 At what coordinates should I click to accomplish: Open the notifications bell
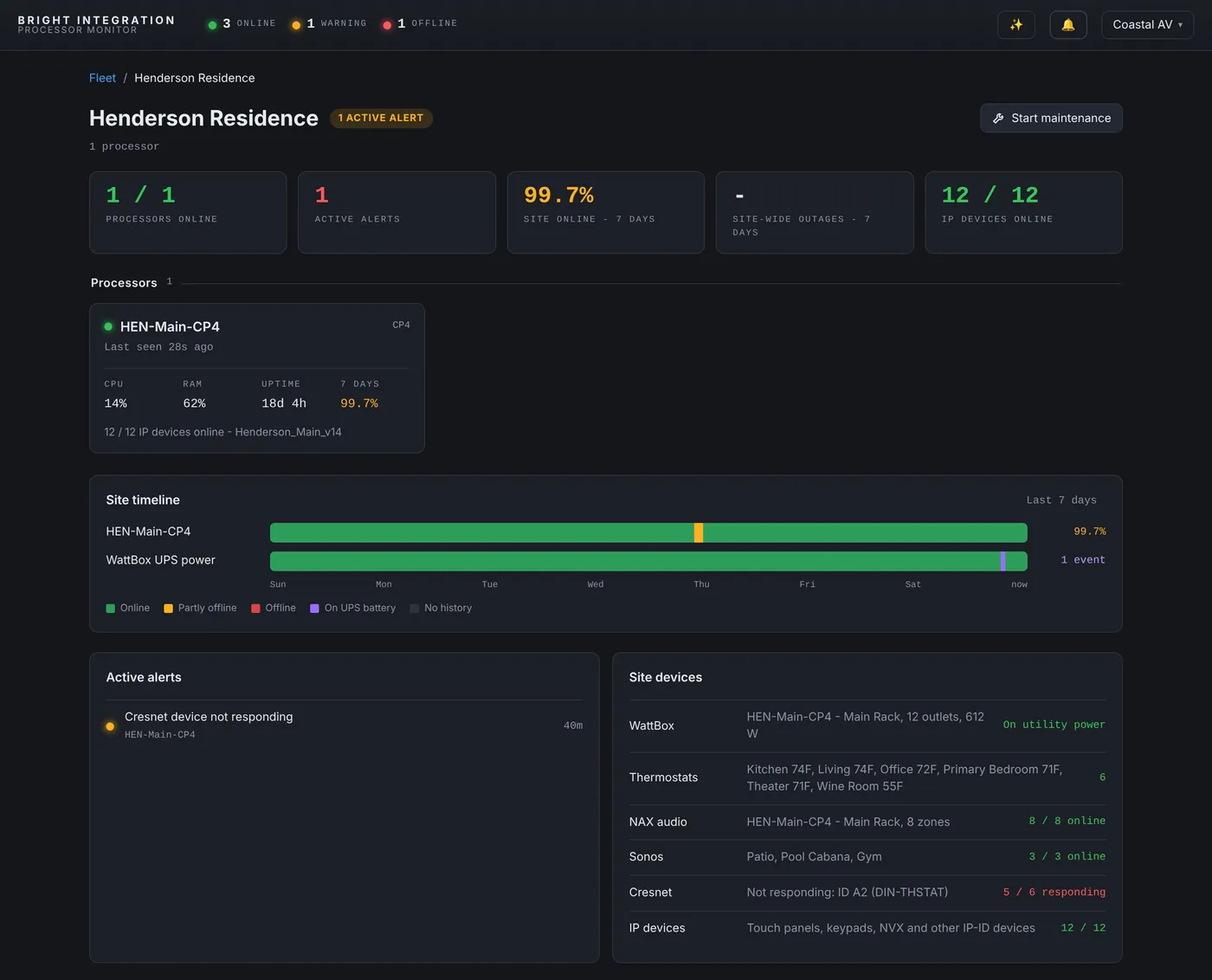click(1068, 24)
